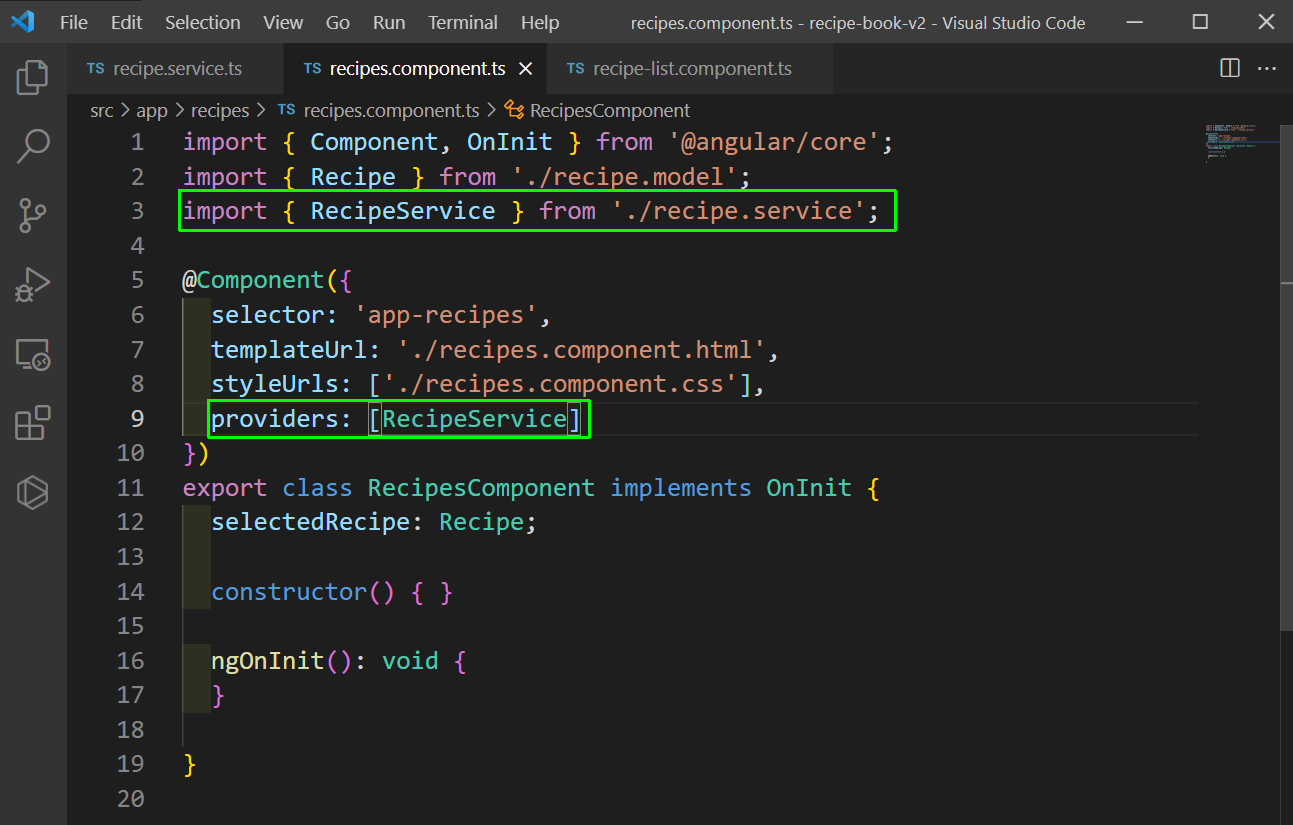Open the Go menu

338,22
